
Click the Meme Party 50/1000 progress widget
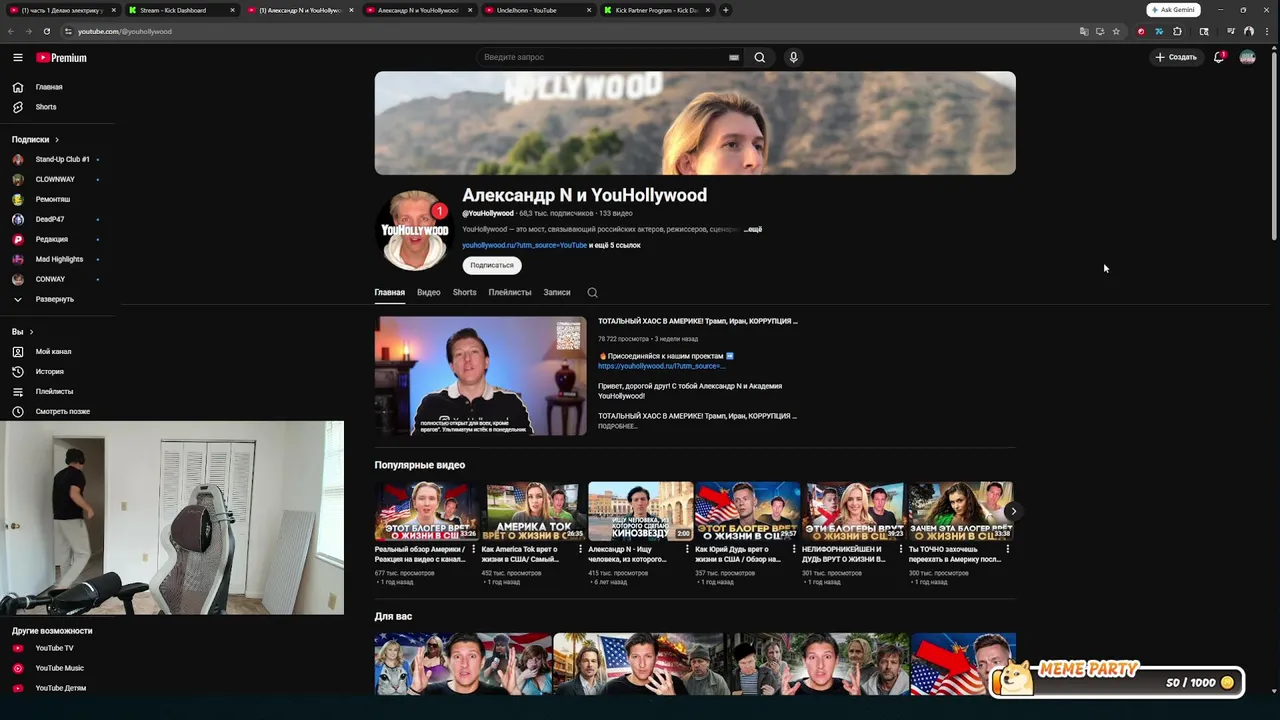1118,680
